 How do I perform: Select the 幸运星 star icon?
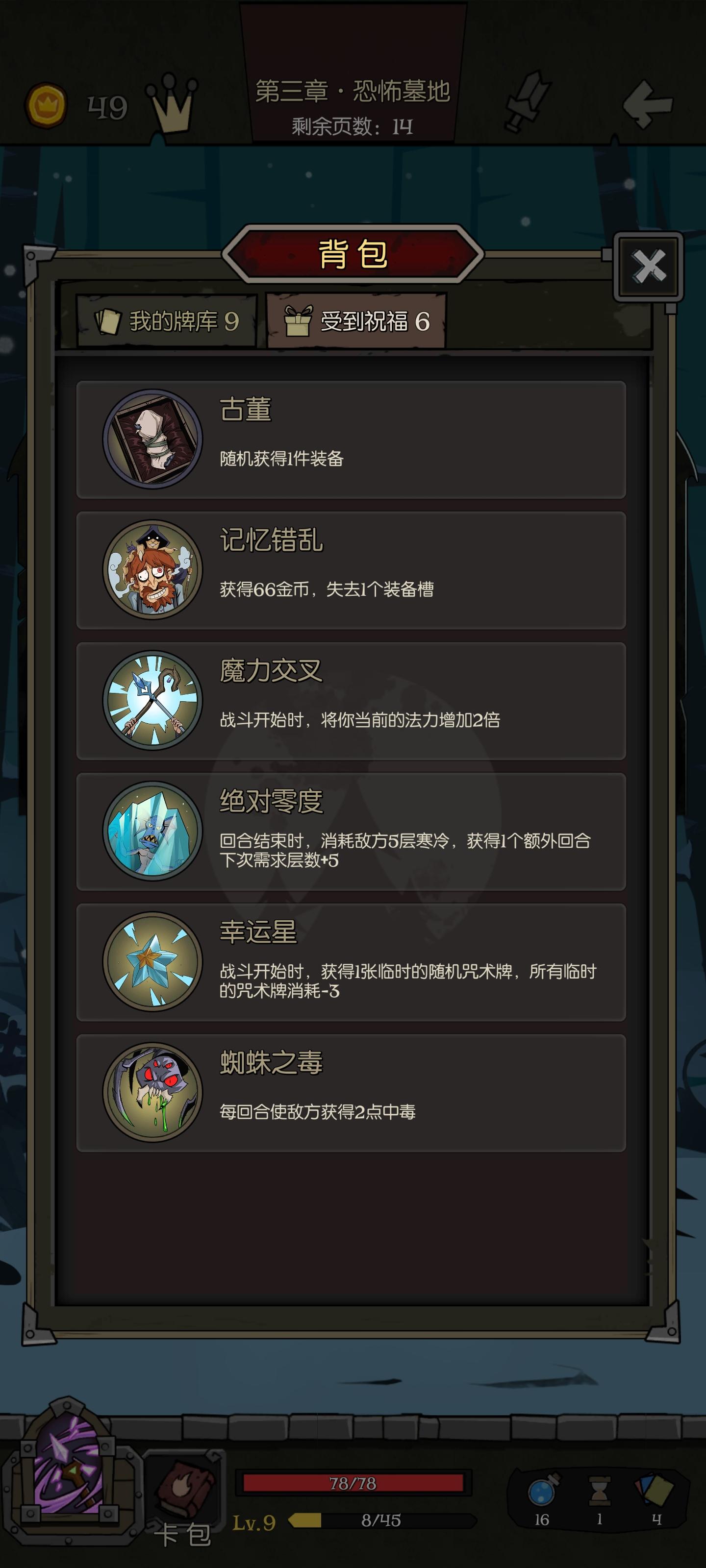tap(152, 962)
